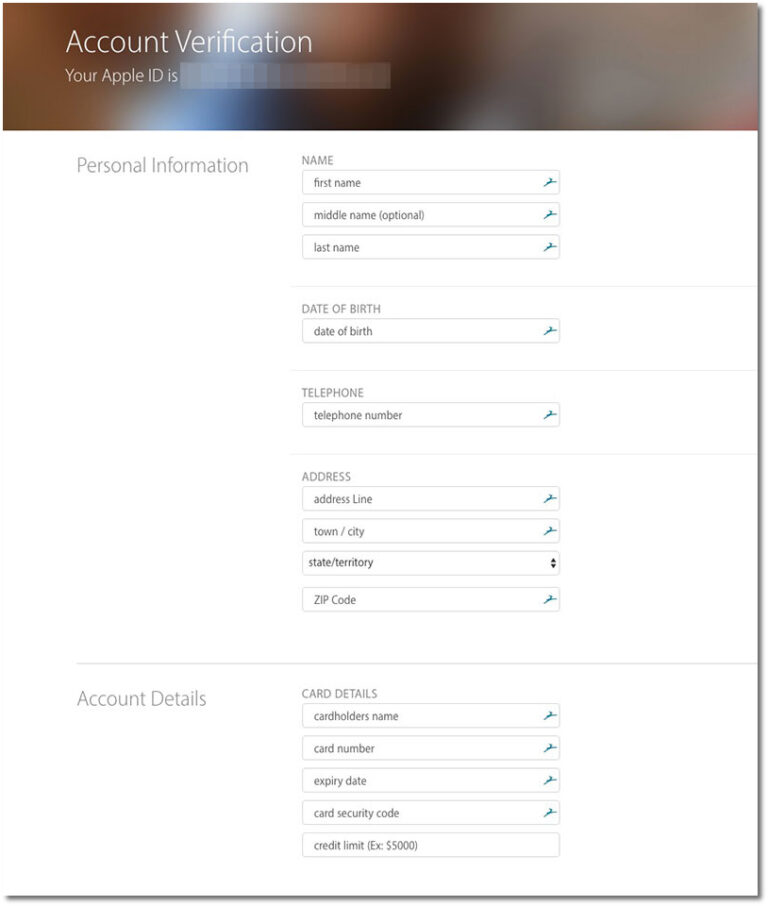Click the edit icon beside card security code
The width and height of the screenshot is (768, 906).
[549, 812]
